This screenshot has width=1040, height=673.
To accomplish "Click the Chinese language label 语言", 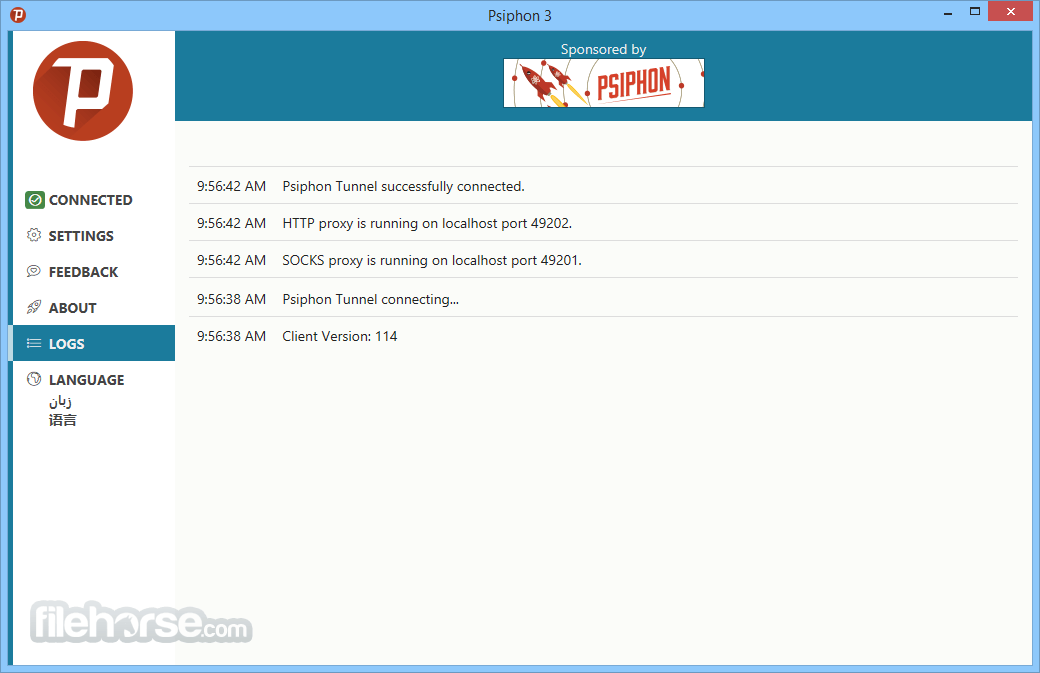I will pos(62,420).
